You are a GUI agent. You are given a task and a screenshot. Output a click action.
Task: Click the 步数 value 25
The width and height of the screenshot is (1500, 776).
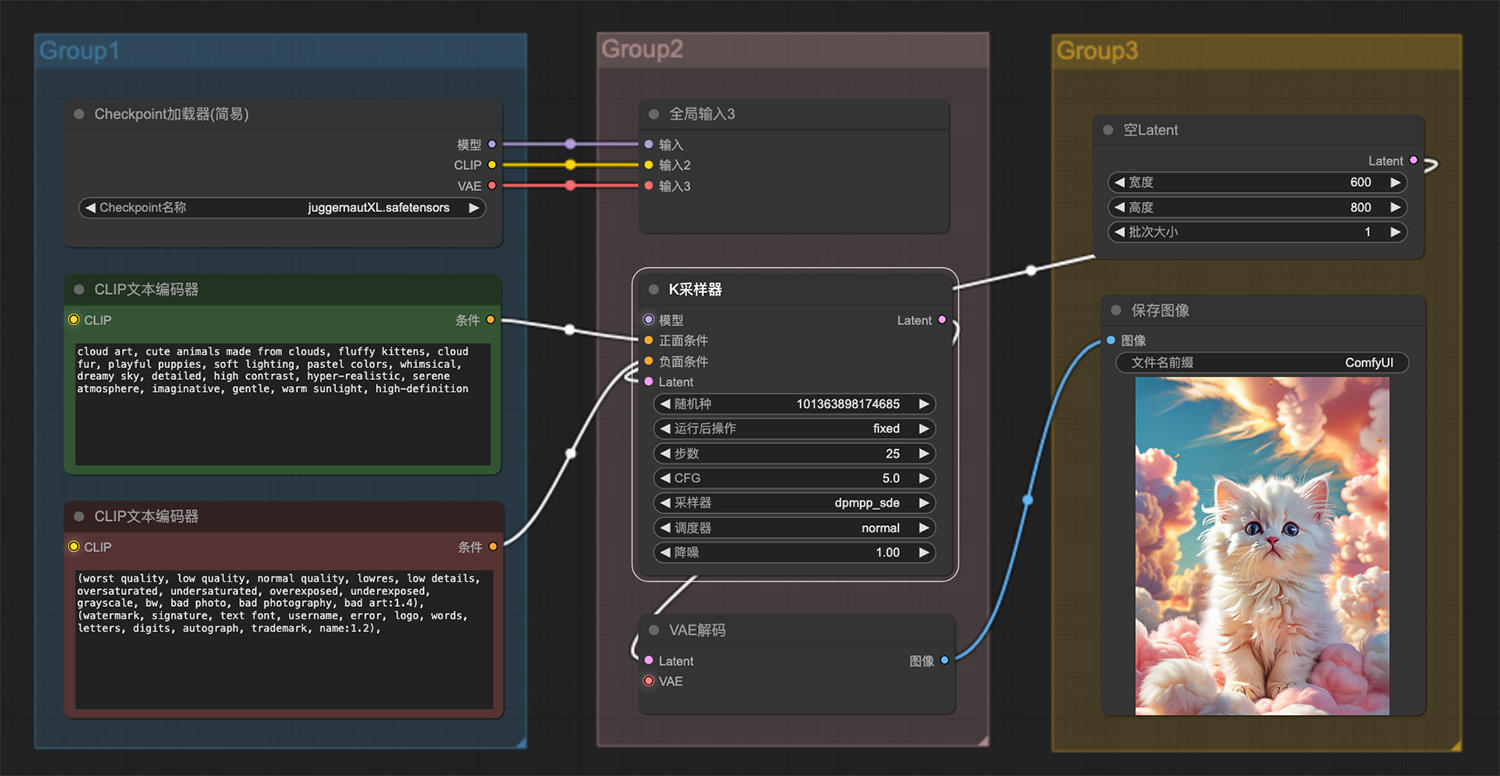tap(892, 453)
